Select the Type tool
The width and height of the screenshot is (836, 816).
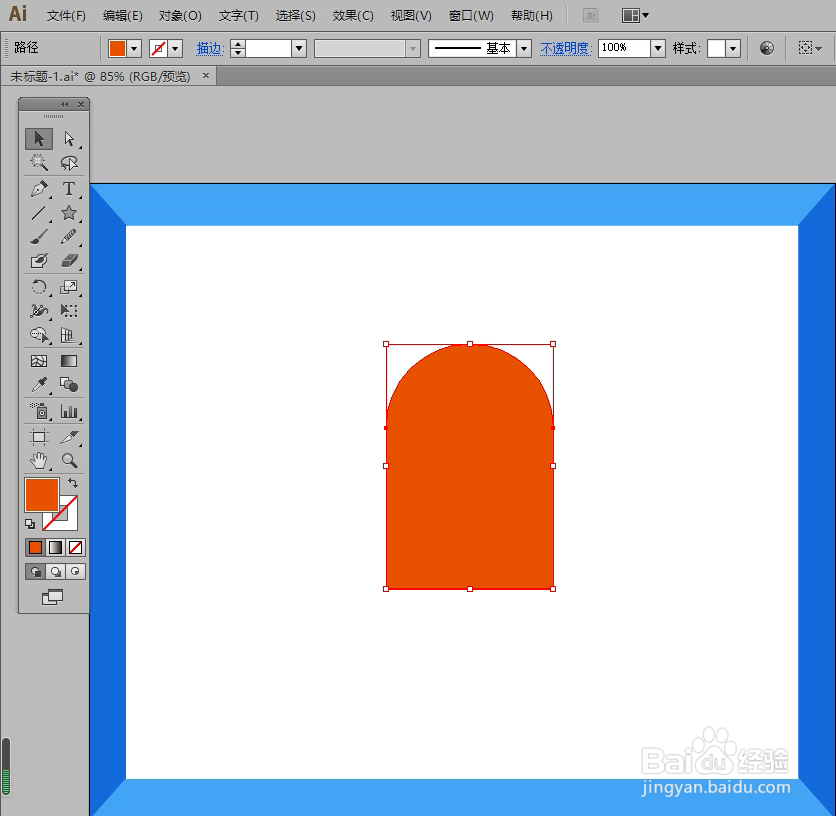point(69,189)
